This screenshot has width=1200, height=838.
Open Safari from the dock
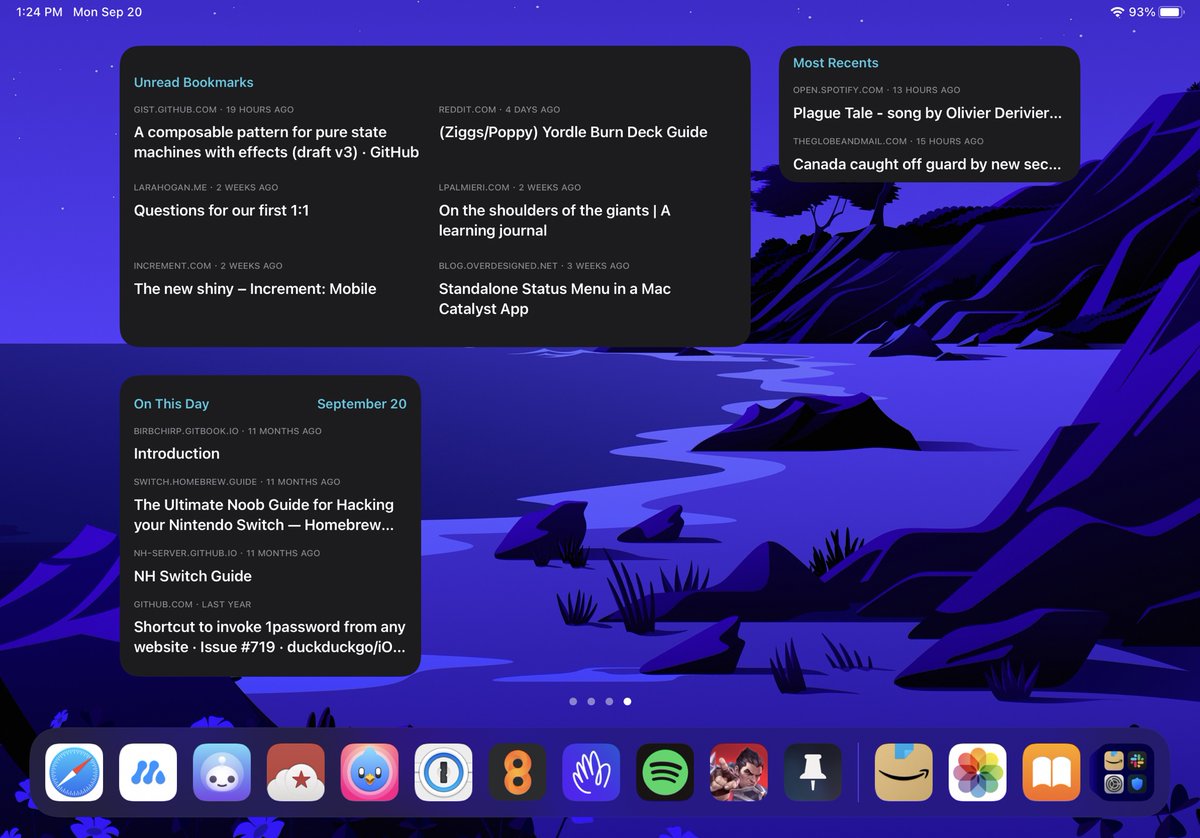tap(74, 772)
